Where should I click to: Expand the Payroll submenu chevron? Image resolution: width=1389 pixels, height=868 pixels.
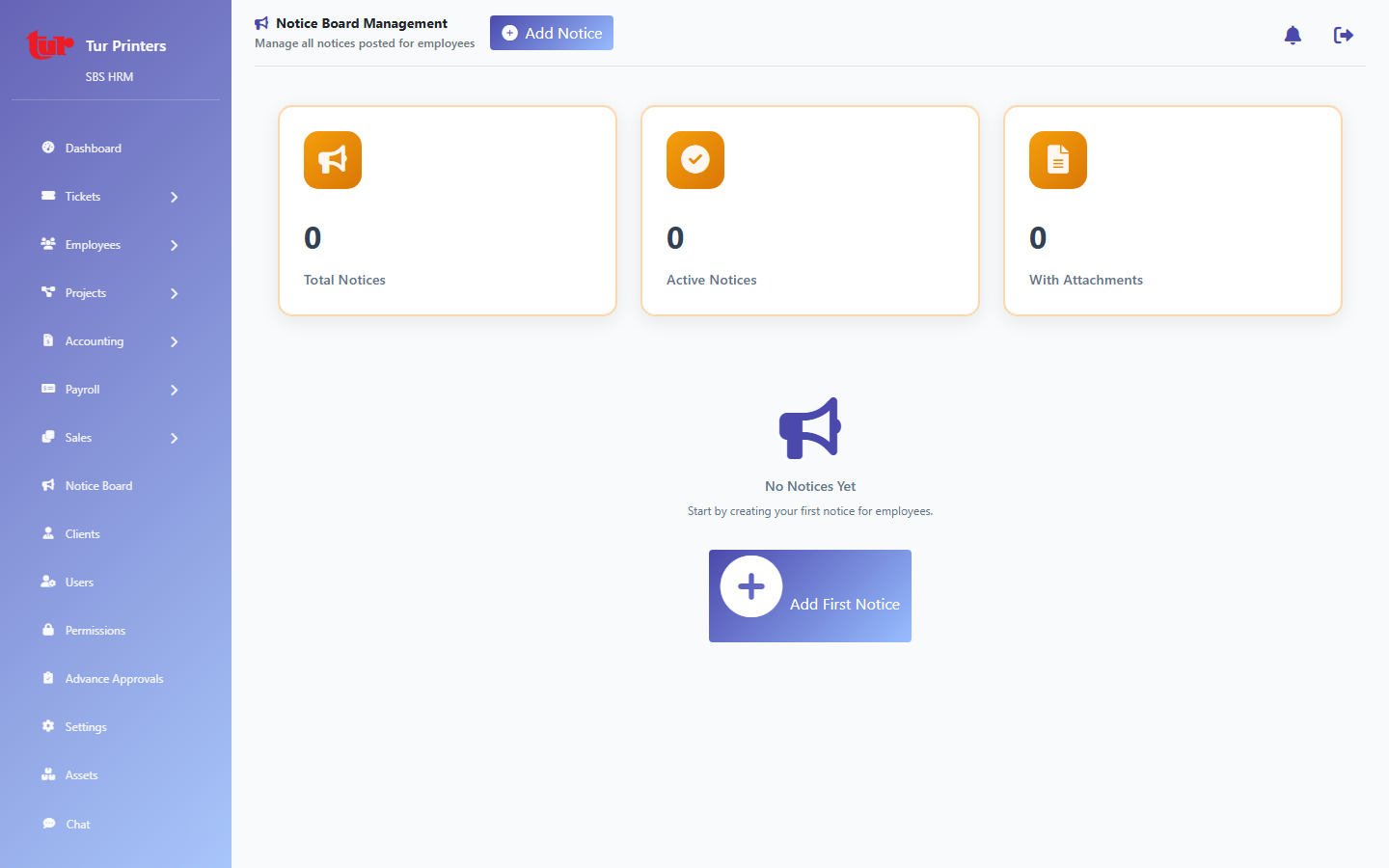tap(175, 390)
